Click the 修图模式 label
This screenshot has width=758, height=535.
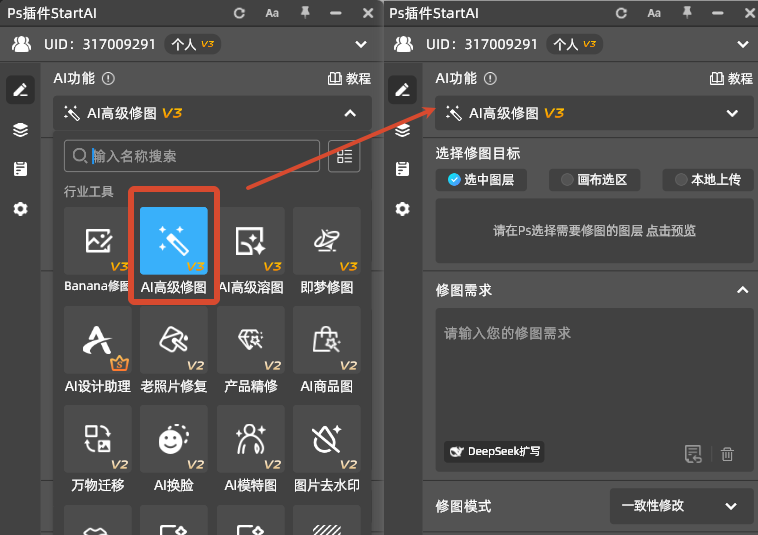[463, 506]
